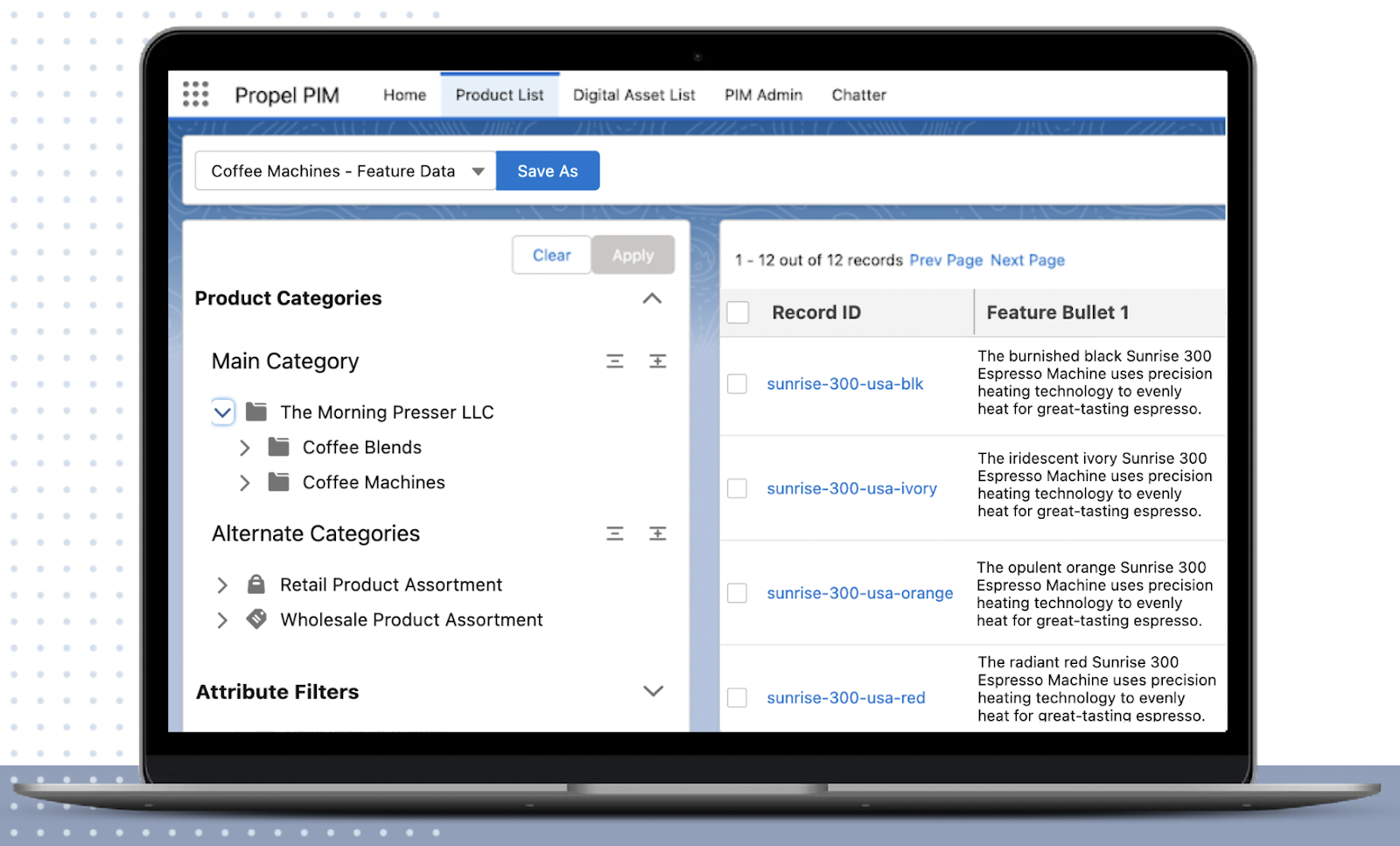Select the Coffee Machines category label
The image size is (1400, 846).
click(x=374, y=482)
